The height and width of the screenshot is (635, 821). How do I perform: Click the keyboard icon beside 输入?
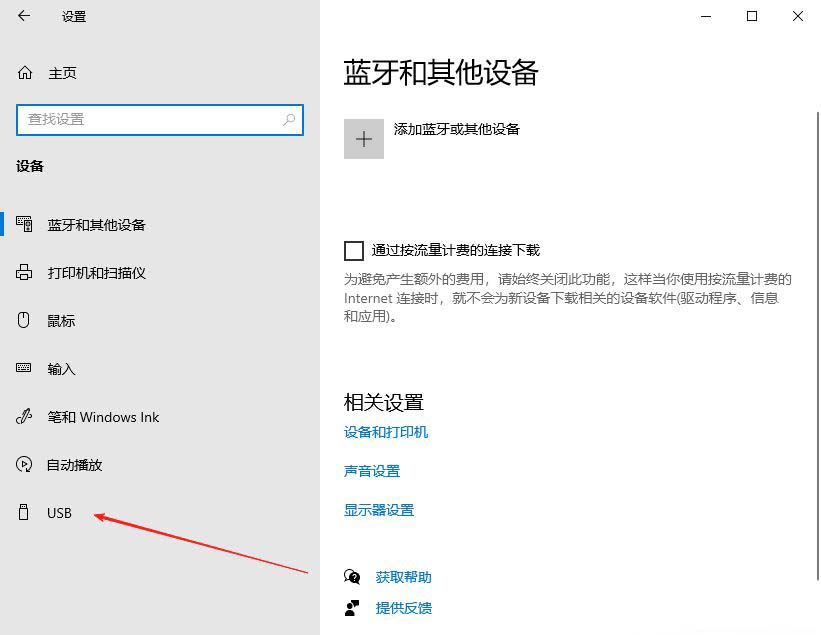click(x=25, y=369)
